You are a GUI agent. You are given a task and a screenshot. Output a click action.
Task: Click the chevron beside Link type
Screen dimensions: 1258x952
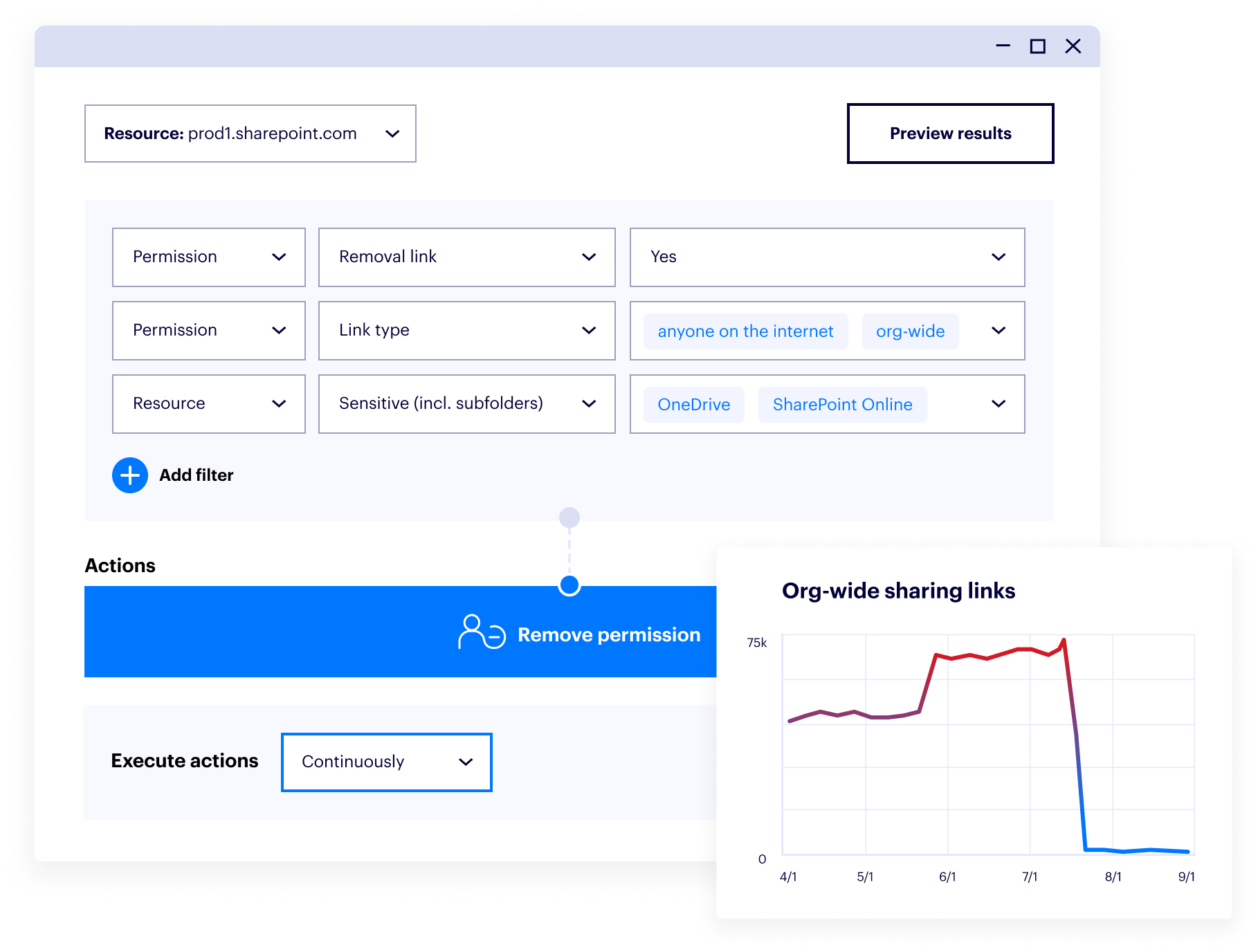(589, 330)
